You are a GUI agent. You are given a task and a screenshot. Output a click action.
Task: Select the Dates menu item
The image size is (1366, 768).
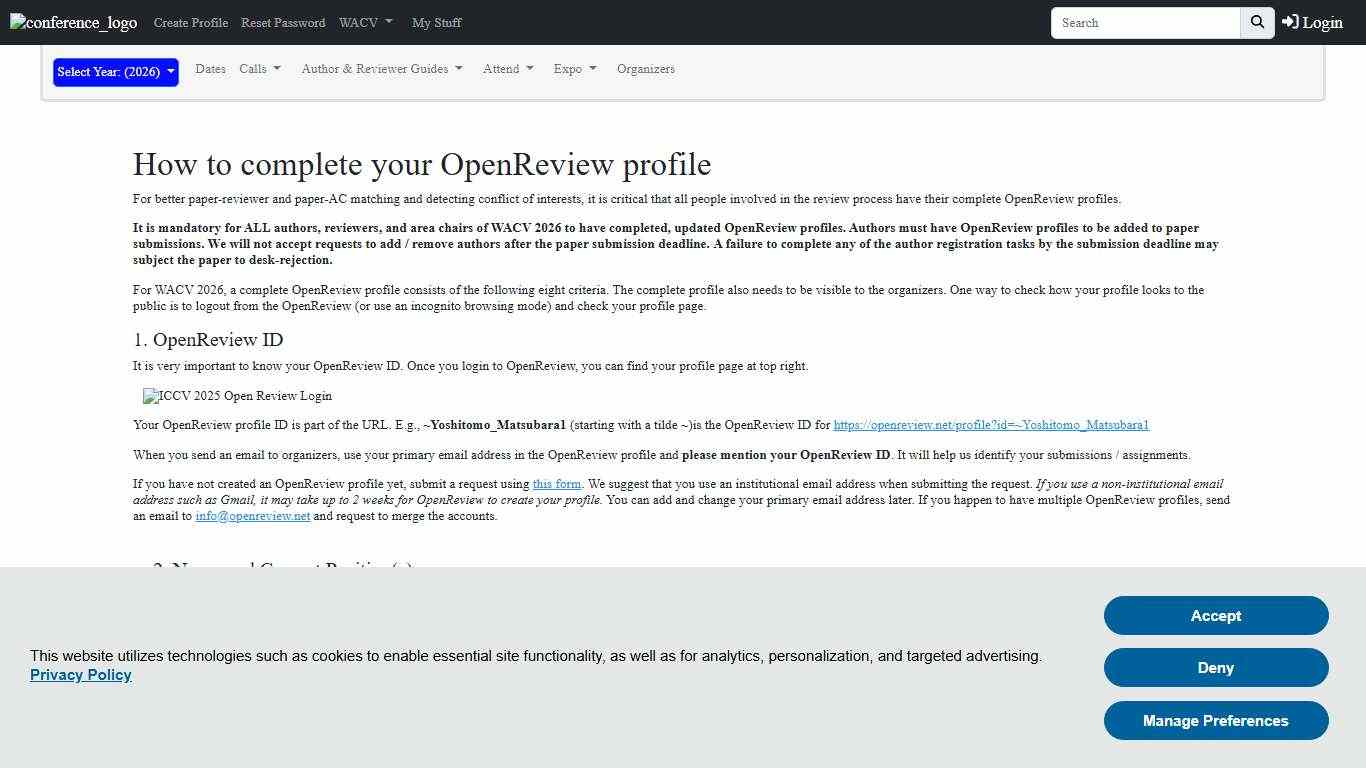210,68
